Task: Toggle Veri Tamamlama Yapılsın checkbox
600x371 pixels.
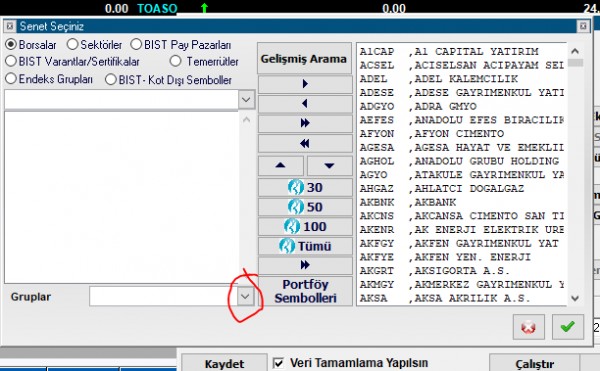Action: pos(279,363)
